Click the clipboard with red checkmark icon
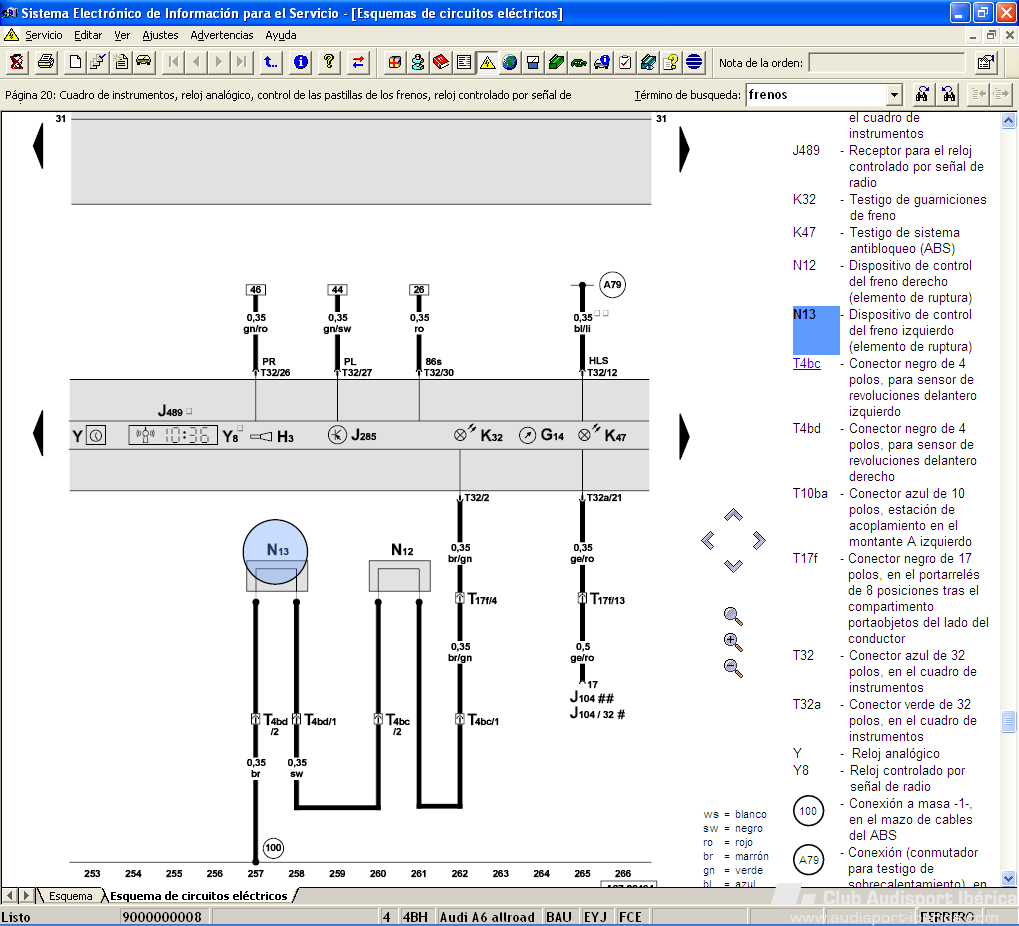The width and height of the screenshot is (1019, 926). tap(625, 62)
